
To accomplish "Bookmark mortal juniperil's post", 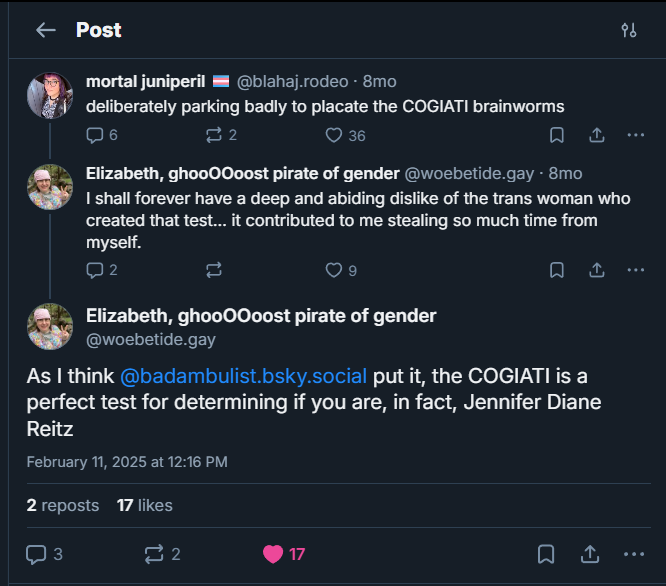I will (x=557, y=135).
